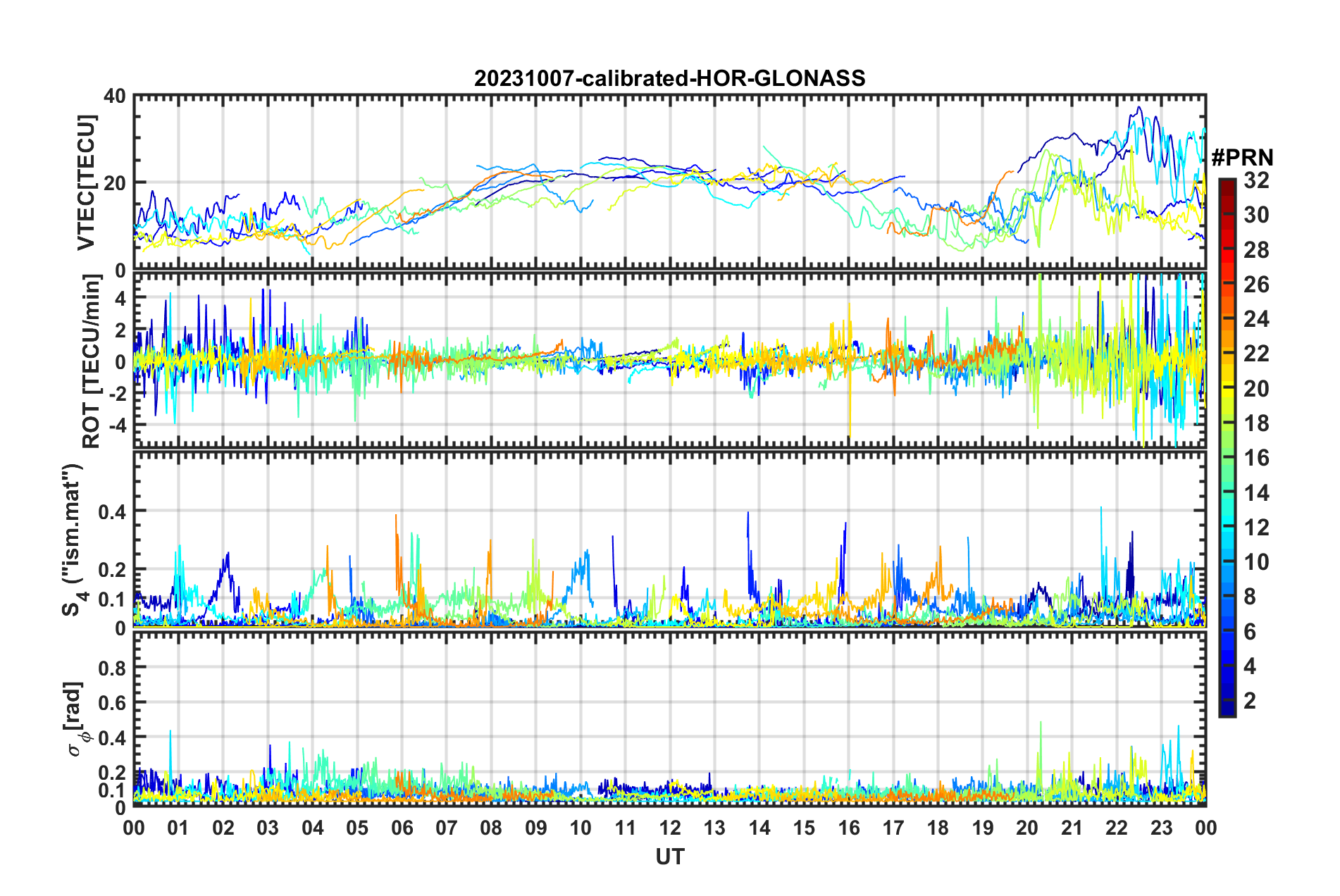Click UT axis hour label 11
This screenshot has width=1340, height=896.
626,828
